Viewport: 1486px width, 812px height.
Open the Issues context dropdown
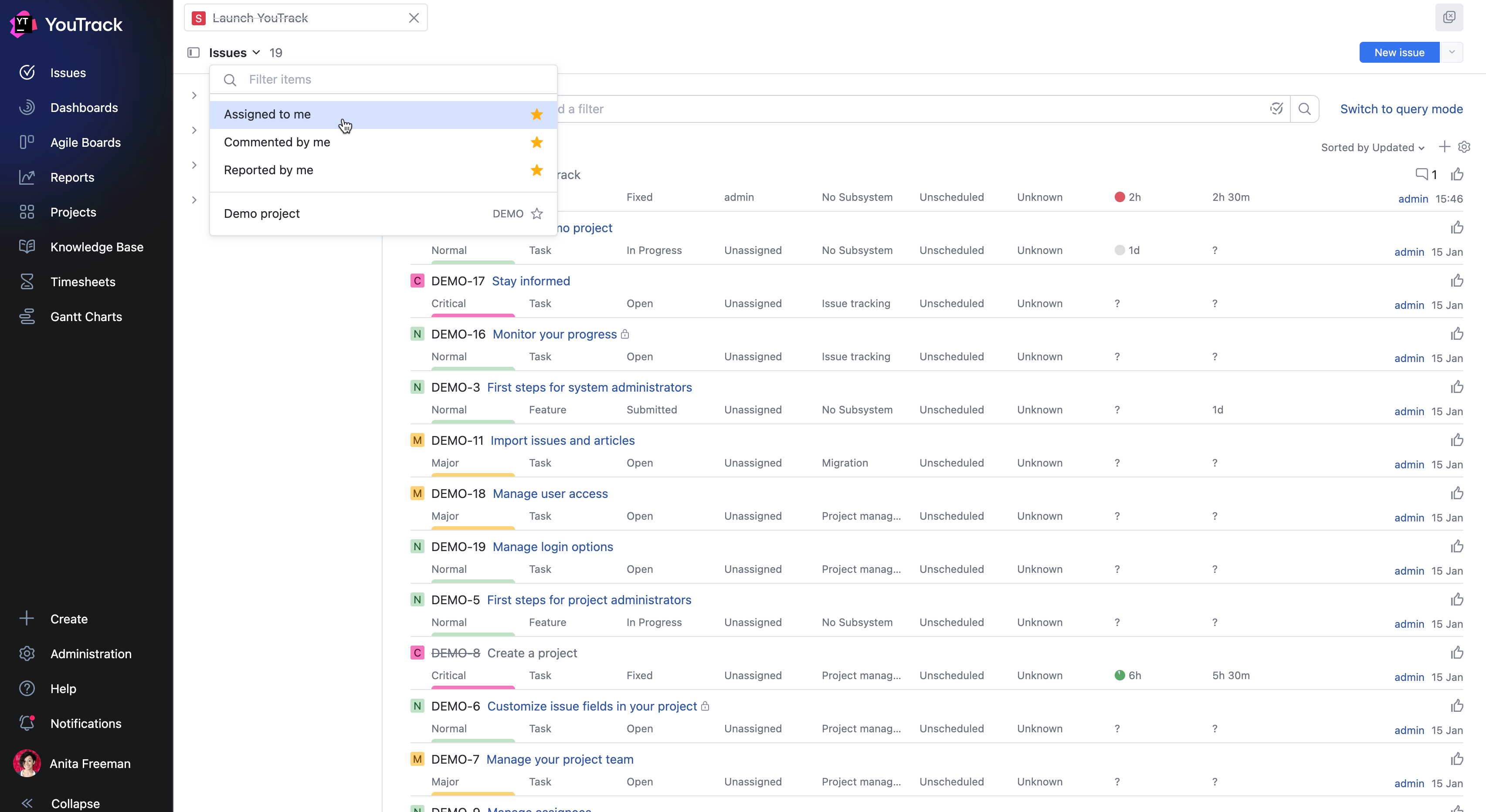tap(235, 52)
